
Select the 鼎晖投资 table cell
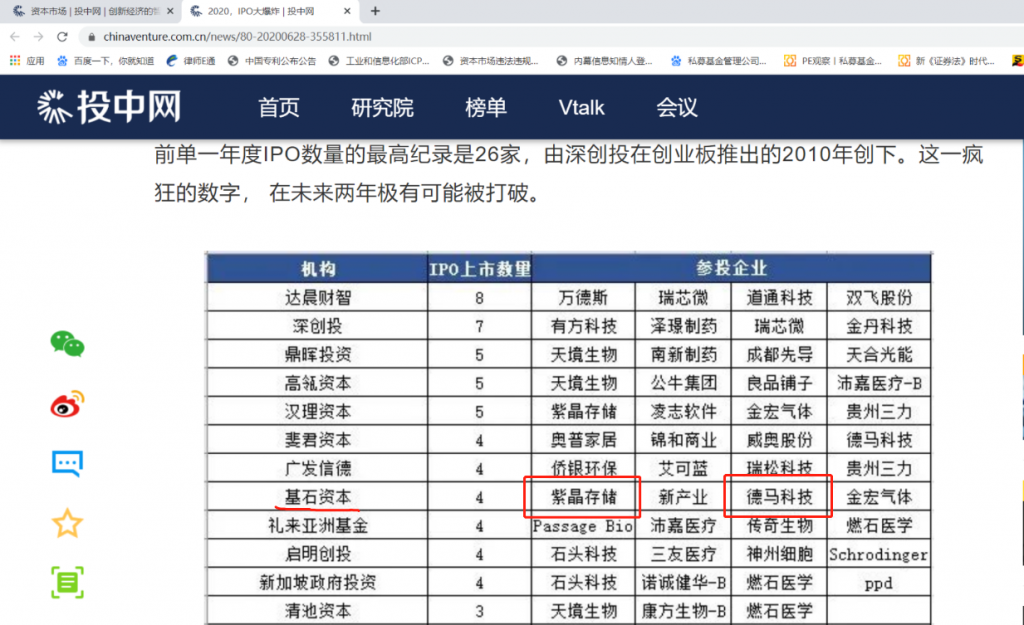click(318, 355)
